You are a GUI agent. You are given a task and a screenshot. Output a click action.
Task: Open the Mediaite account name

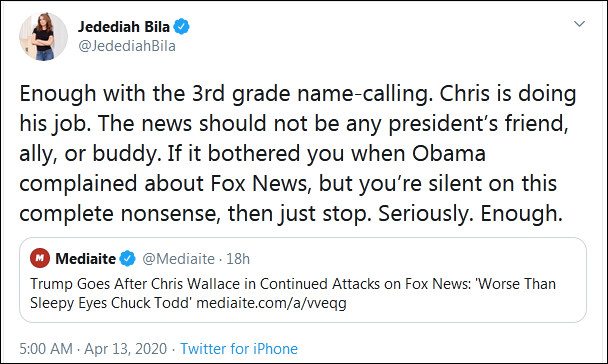click(85, 259)
